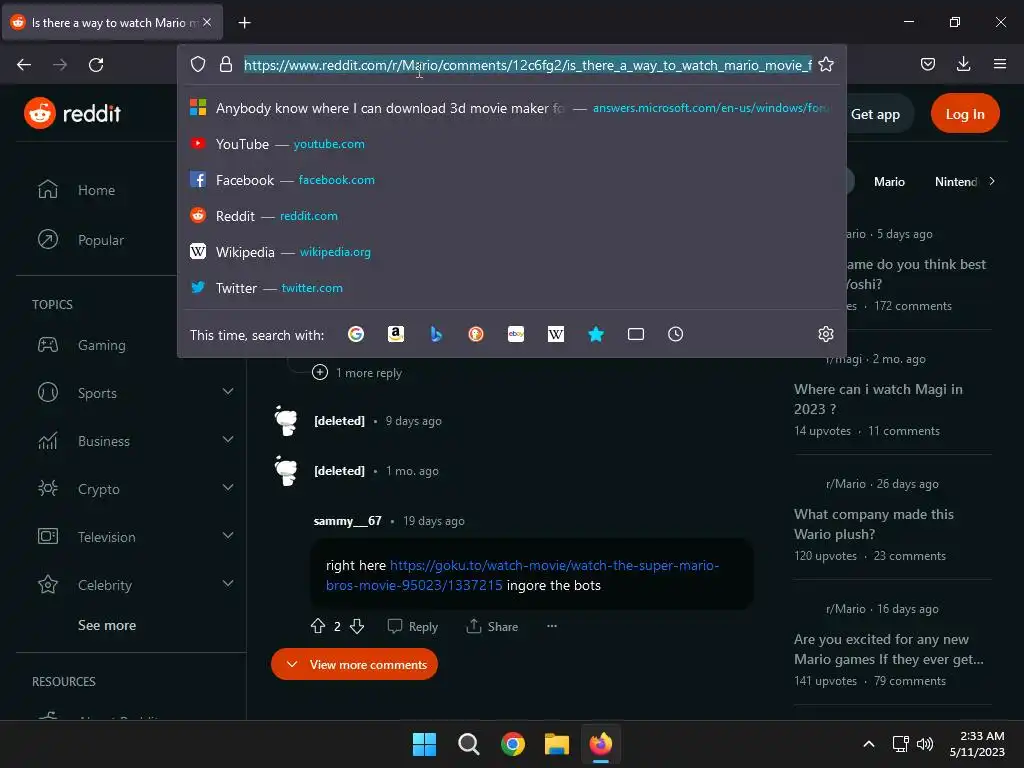Select the Twitter suggestion
The height and width of the screenshot is (768, 1024).
coord(511,287)
